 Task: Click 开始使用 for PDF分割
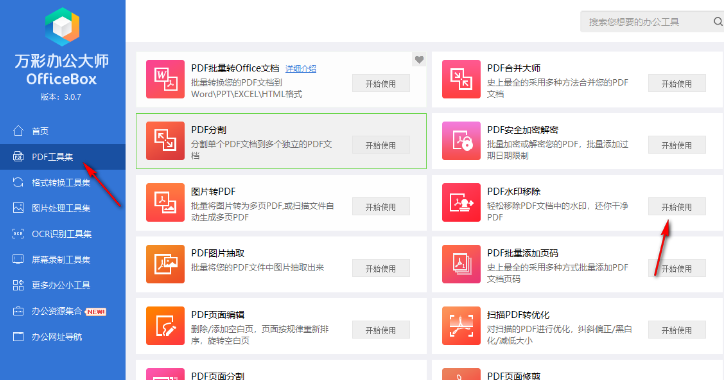point(380,145)
